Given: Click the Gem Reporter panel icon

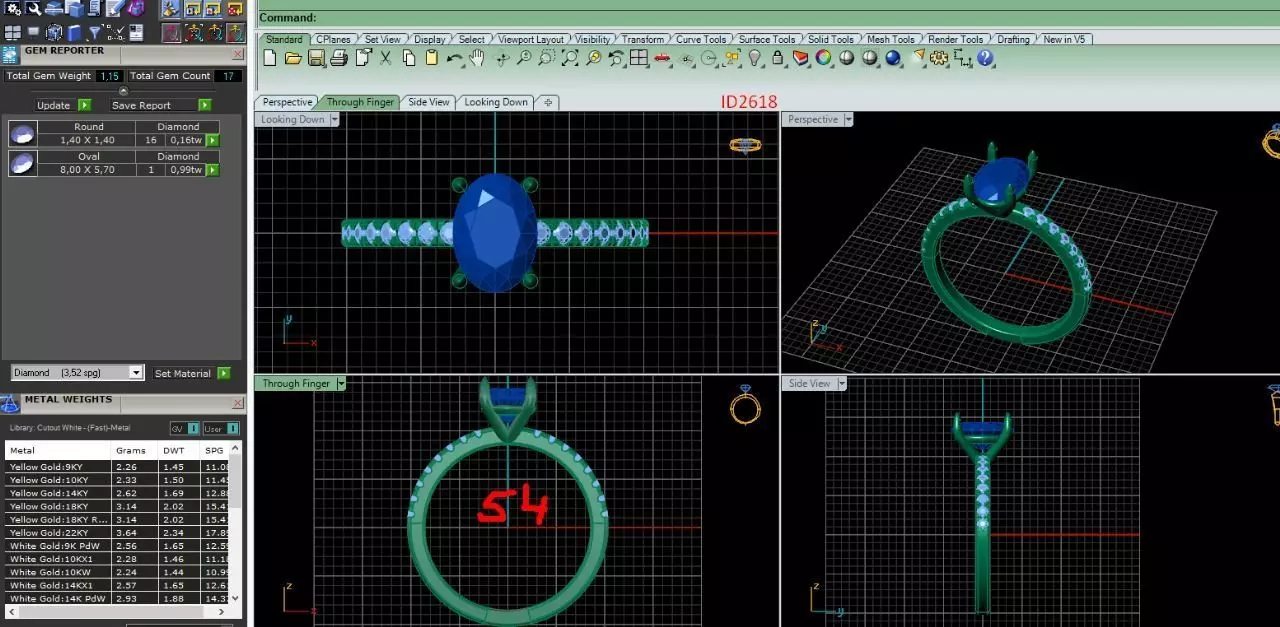Looking at the screenshot, I should 10,55.
